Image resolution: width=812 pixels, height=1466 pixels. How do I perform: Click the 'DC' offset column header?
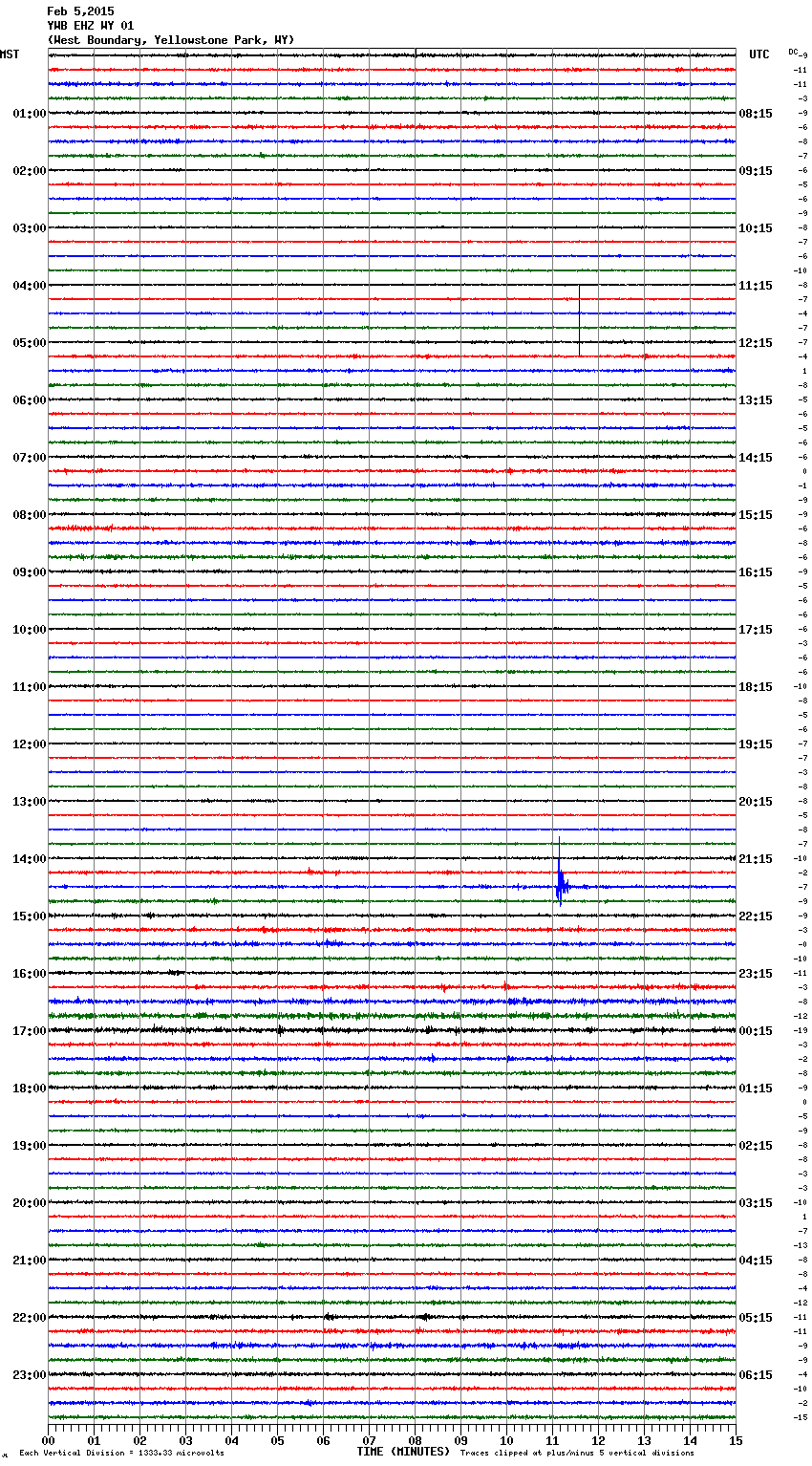(793, 52)
